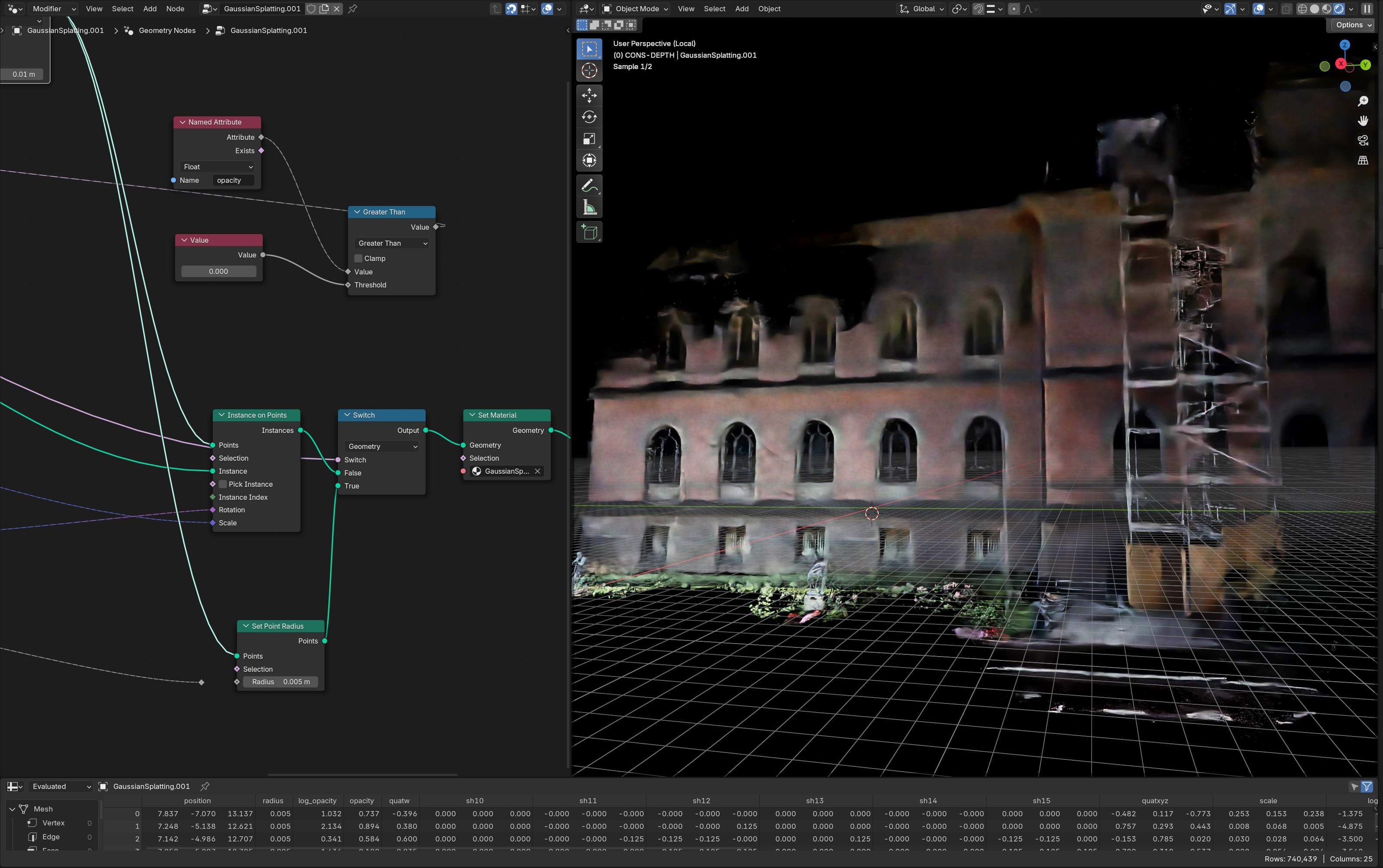Collapse the Switch node header

347,415
